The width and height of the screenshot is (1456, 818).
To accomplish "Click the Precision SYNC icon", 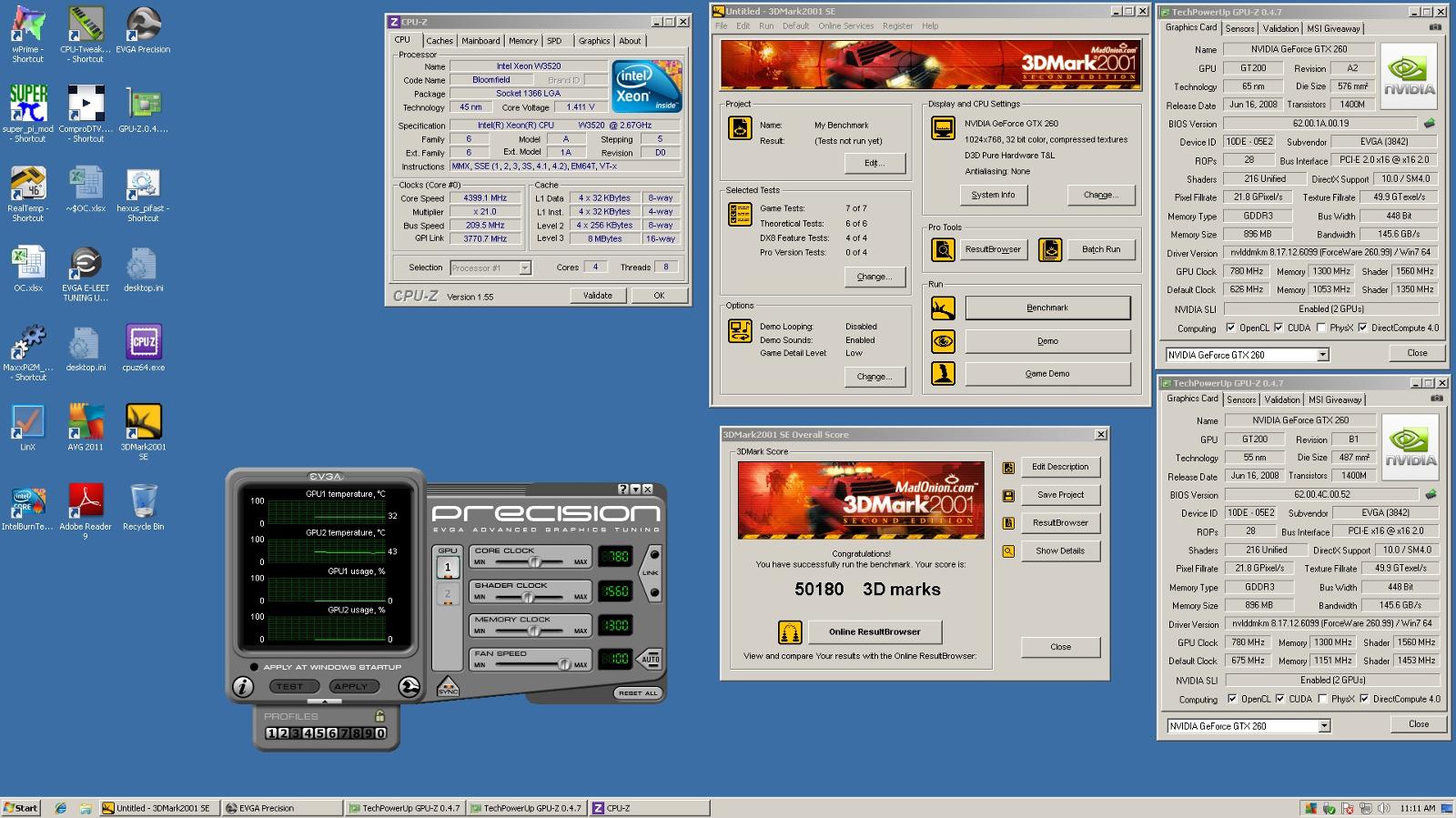I will pos(448,687).
